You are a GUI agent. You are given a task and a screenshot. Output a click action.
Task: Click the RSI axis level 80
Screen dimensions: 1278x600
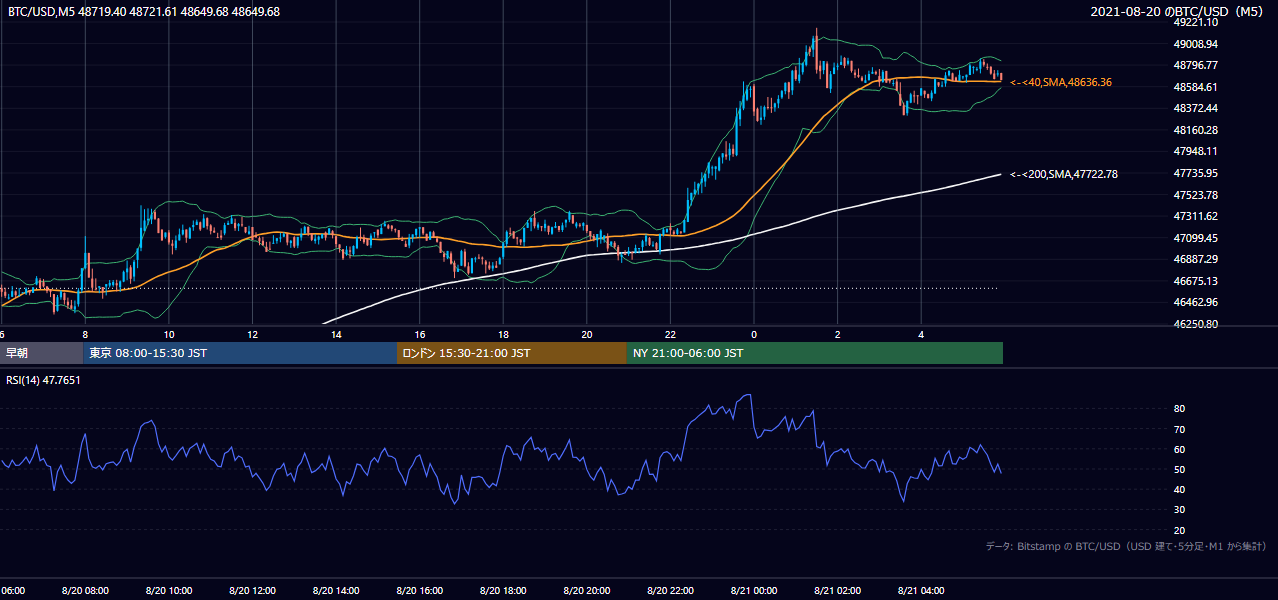[1179, 409]
